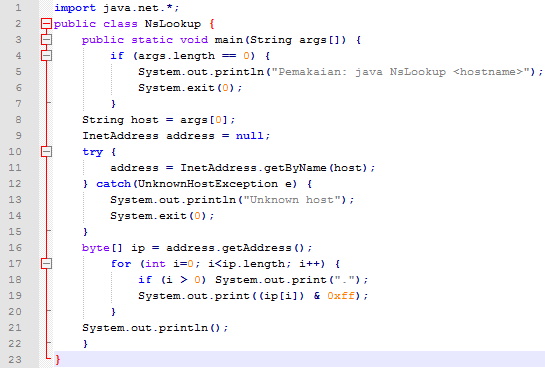Screen dimensions: 545x368
Task: Collapse the main method fold on line 3
Action: pyautogui.click(x=46, y=40)
